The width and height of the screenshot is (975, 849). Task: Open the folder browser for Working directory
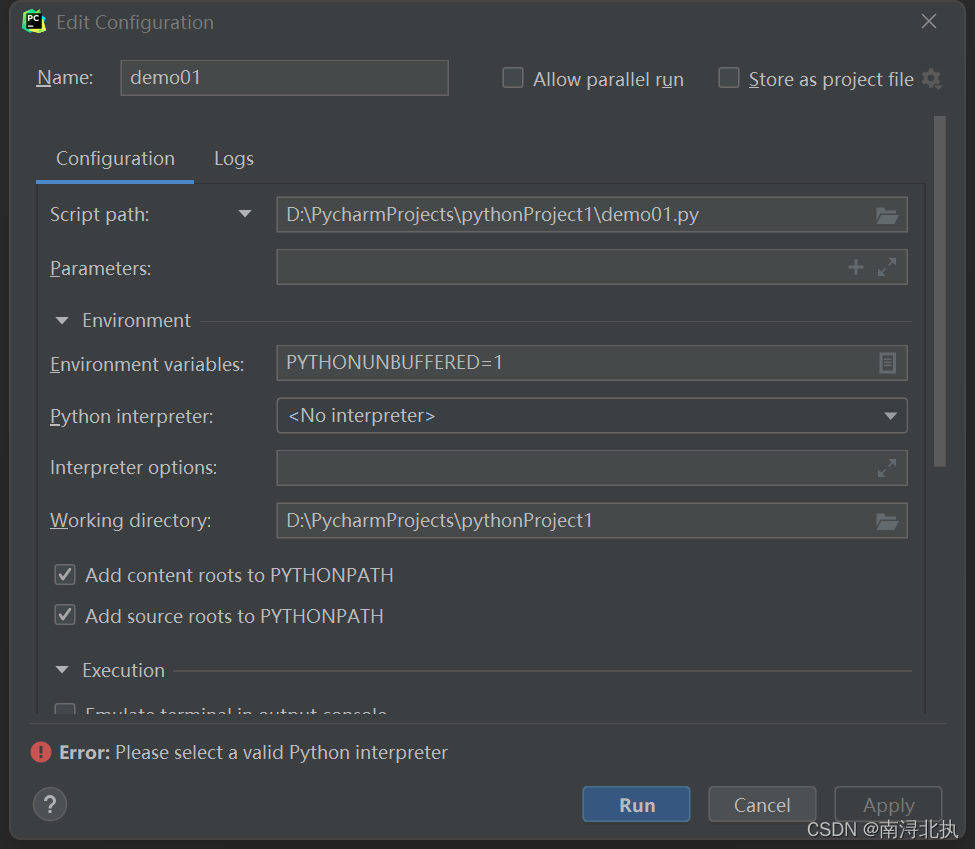click(886, 521)
